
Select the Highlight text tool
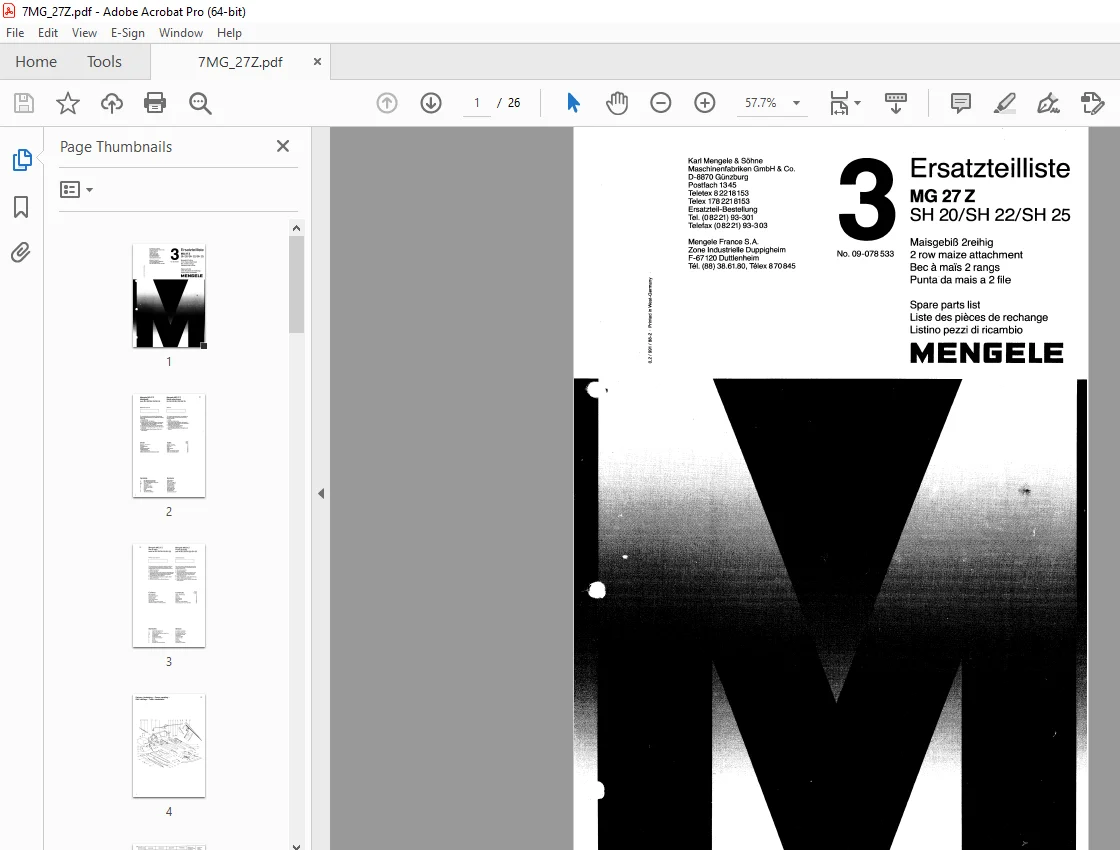click(x=1004, y=103)
